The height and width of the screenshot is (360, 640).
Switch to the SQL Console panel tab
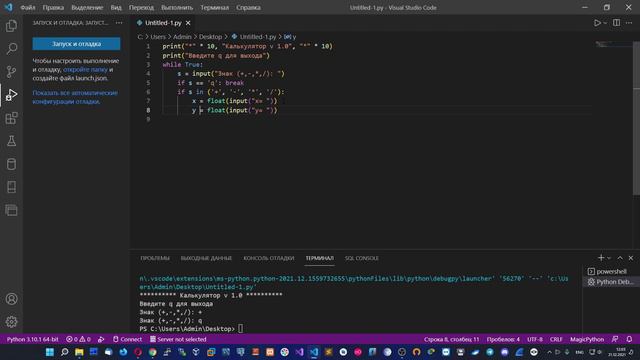(x=361, y=258)
